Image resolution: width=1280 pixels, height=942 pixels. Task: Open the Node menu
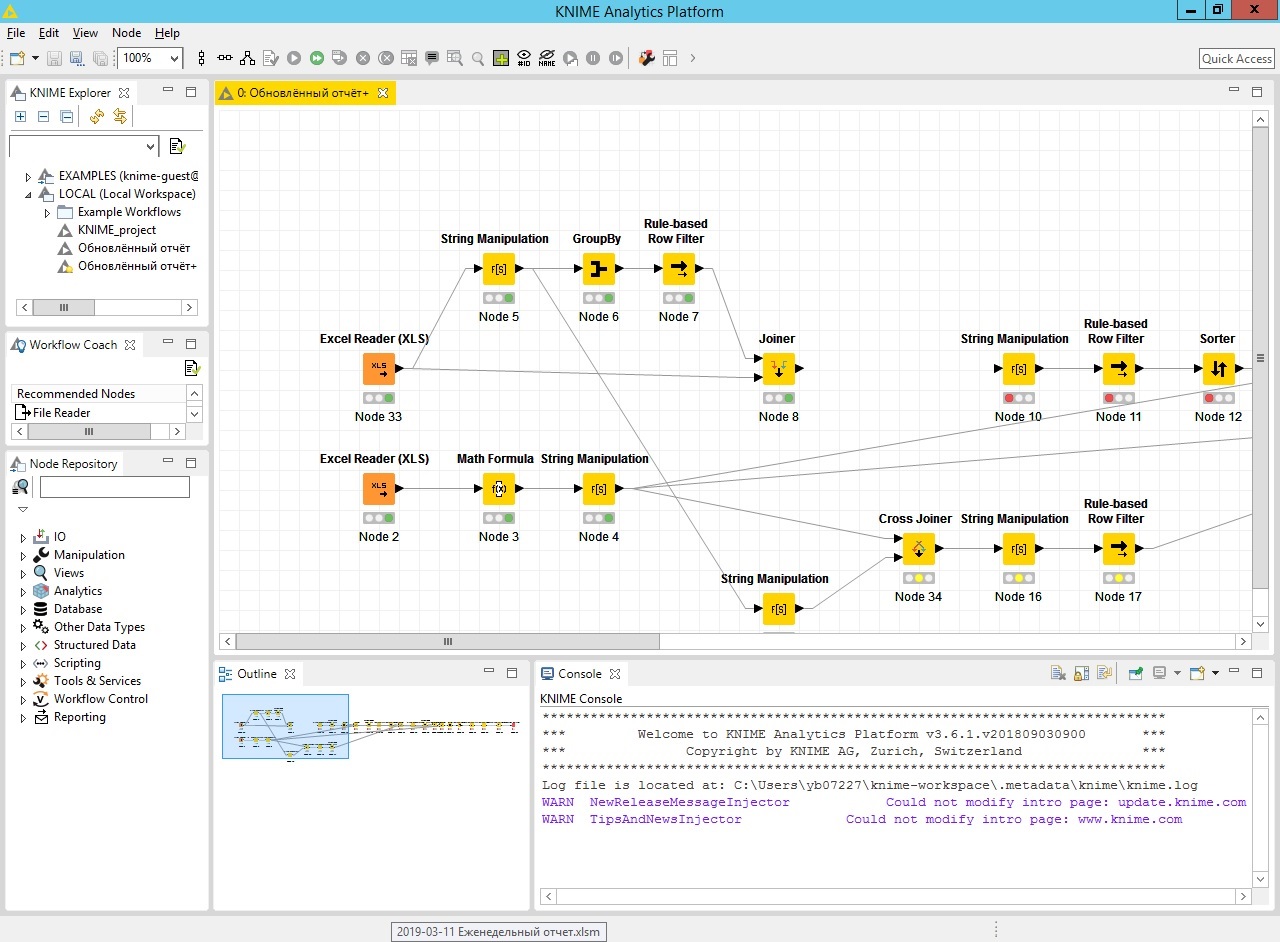[126, 33]
